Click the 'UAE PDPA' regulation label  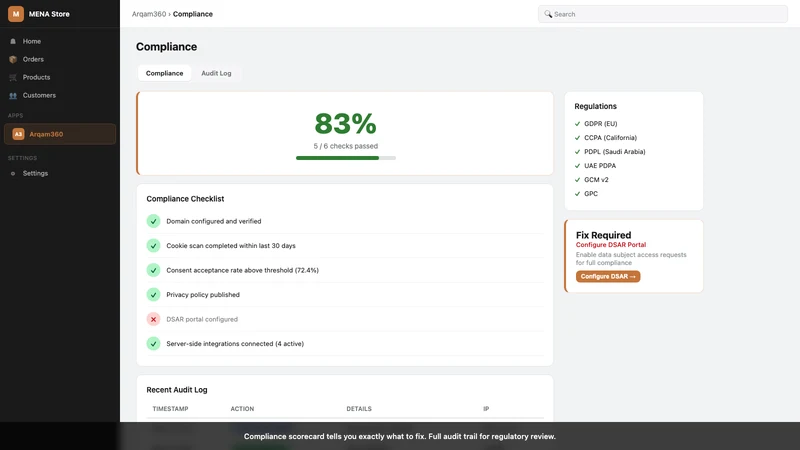coord(600,166)
